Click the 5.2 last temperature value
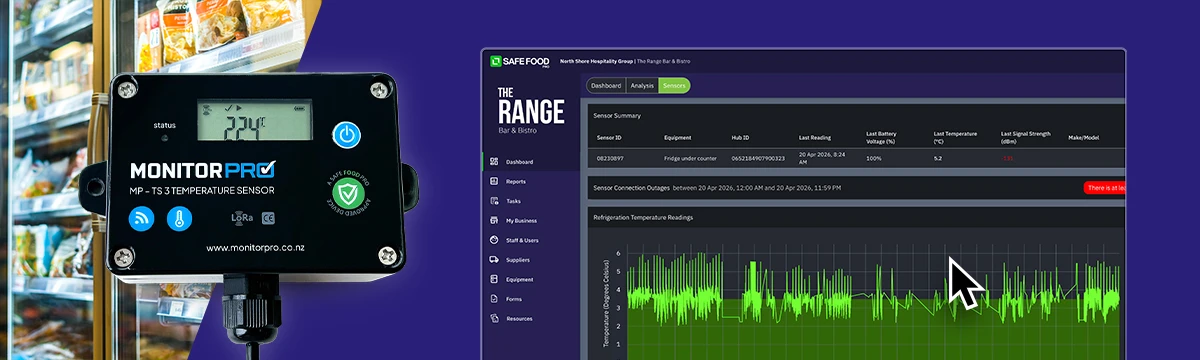1200x360 pixels. point(937,158)
